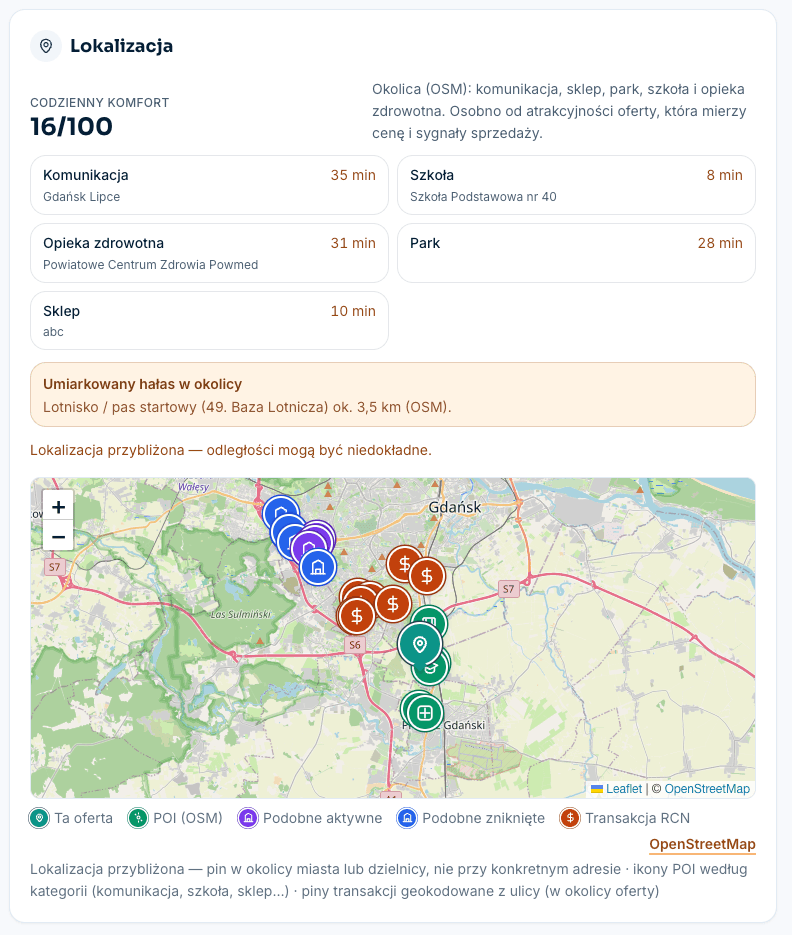Click dollar marker just left of offer pin

[392, 604]
